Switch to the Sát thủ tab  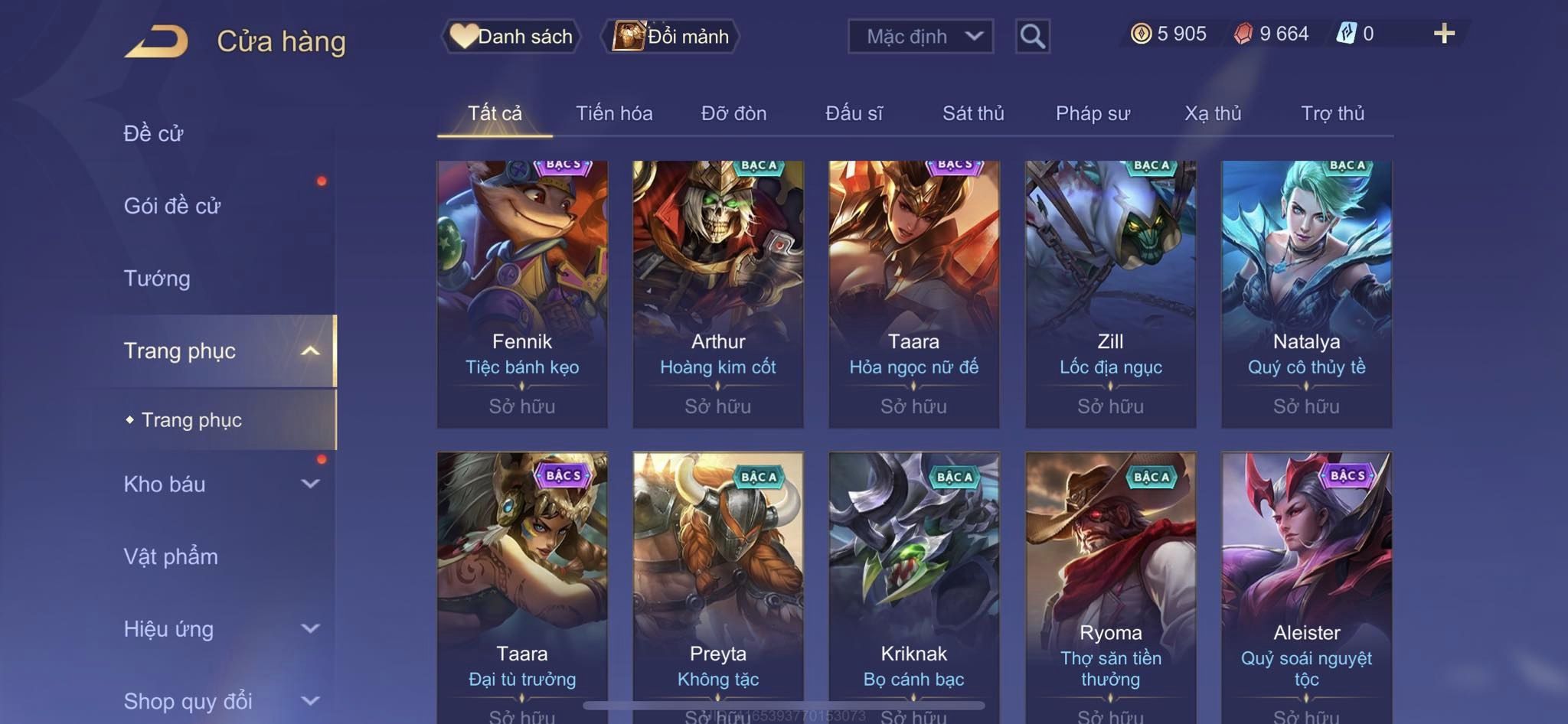pos(973,114)
